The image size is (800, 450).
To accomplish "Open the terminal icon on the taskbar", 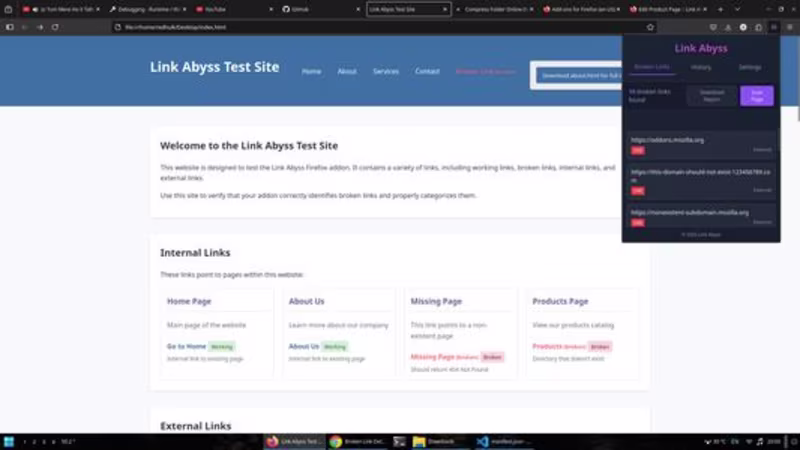I will [x=399, y=441].
